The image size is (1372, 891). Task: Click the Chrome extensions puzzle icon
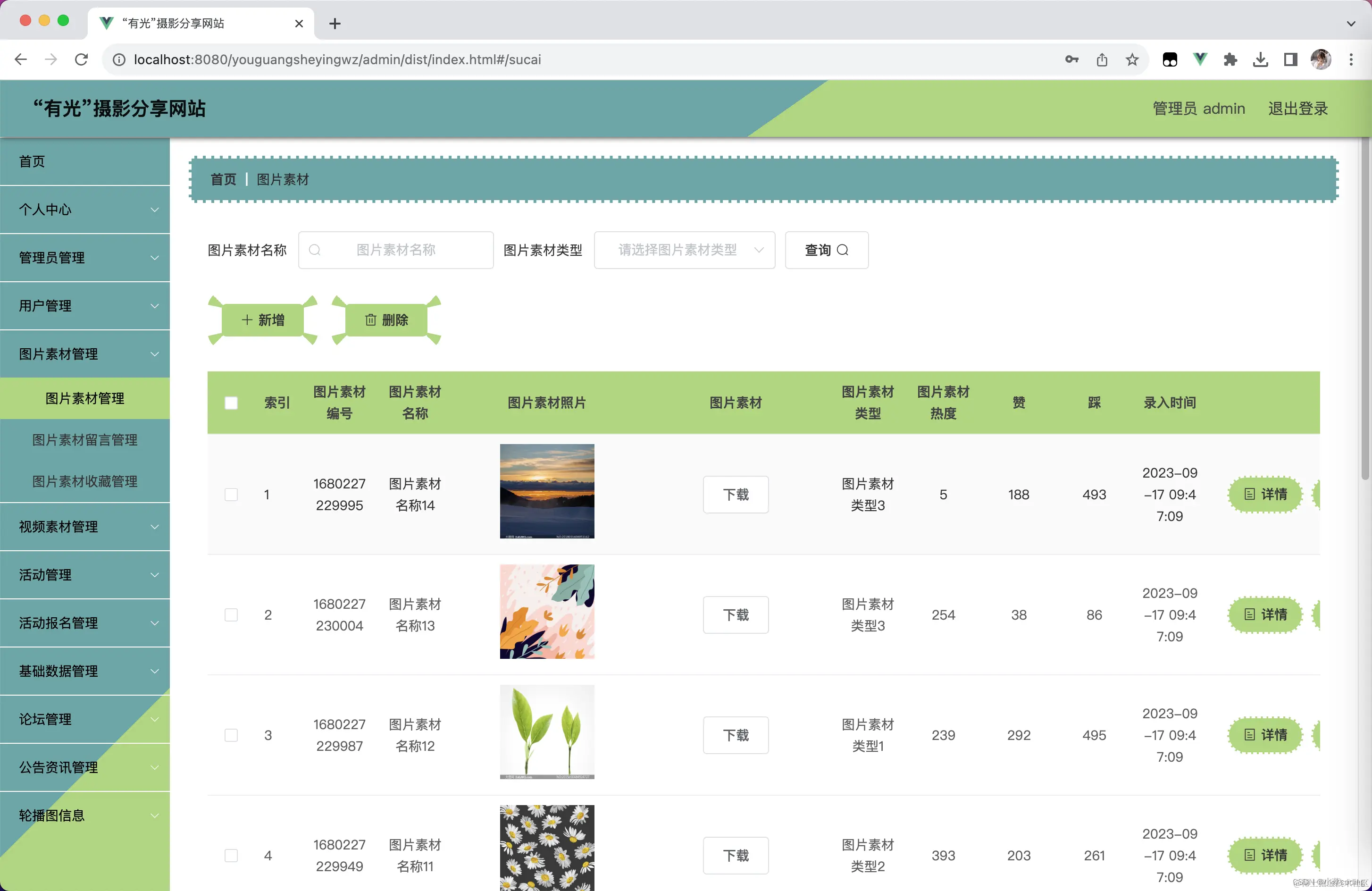pyautogui.click(x=1230, y=59)
